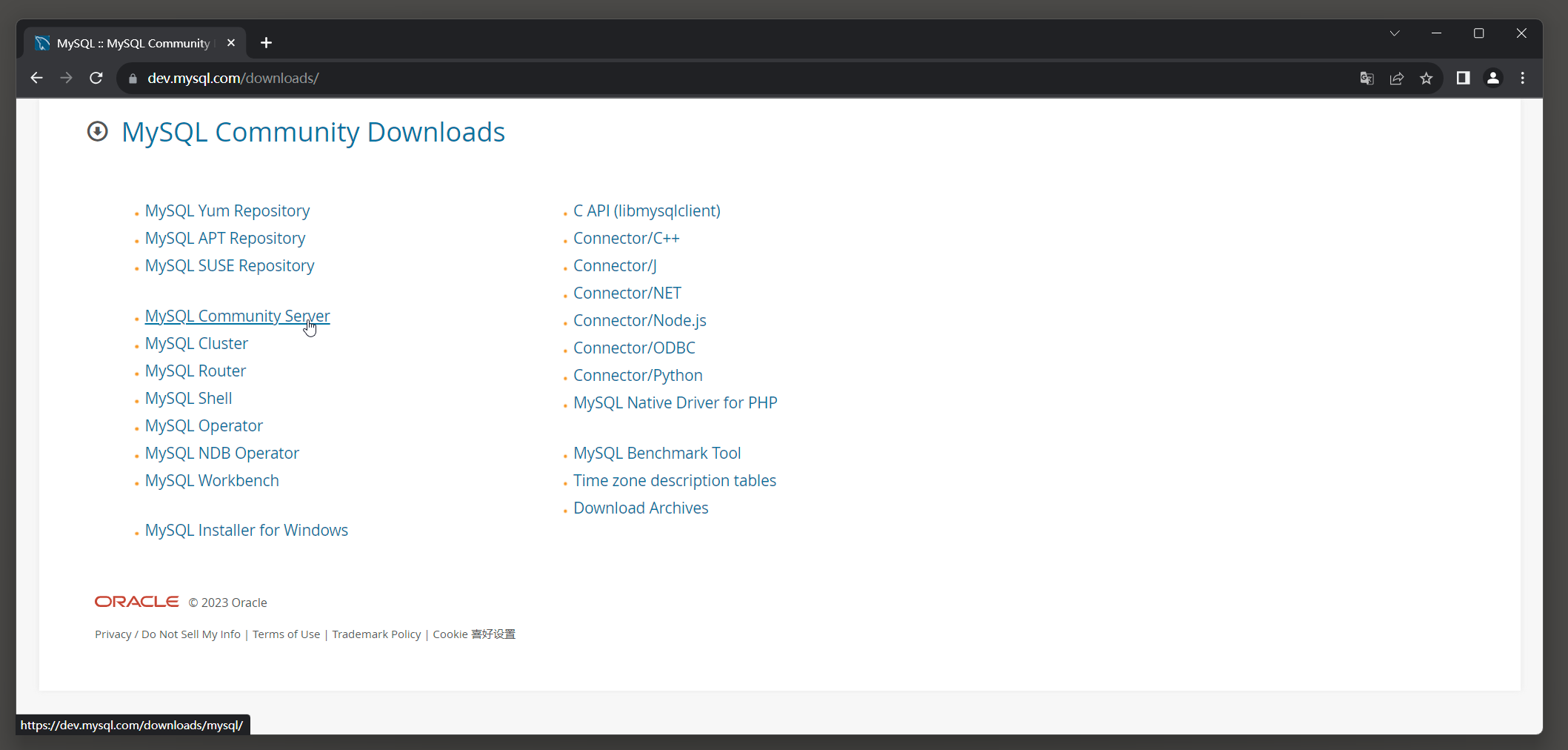Screen dimensions: 1568x750
Task: Open MySQL Operator link
Action: [204, 425]
